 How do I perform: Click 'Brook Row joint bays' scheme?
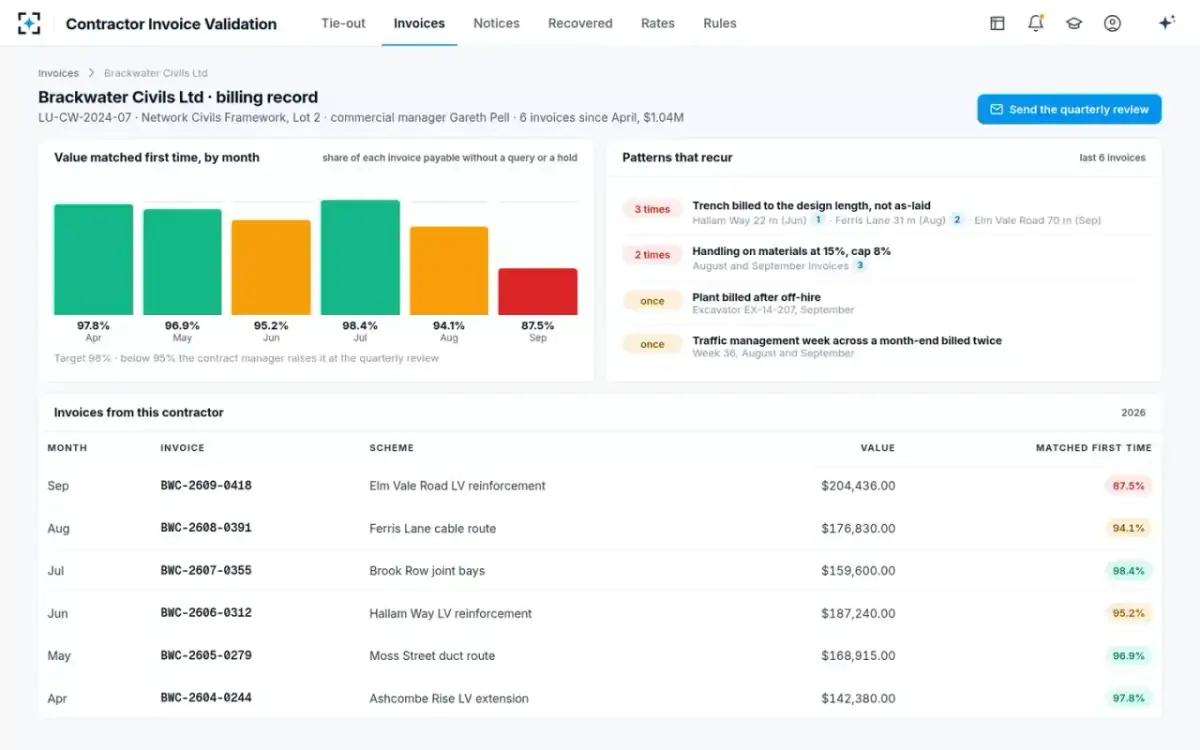pos(427,570)
